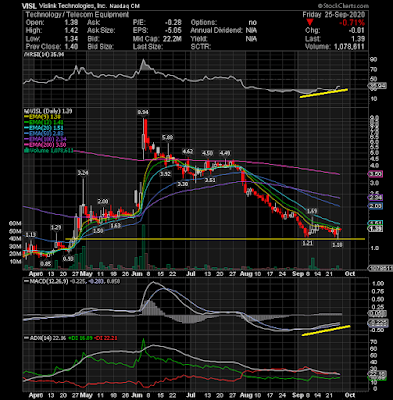Click the Chg value -0.01

point(357,31)
